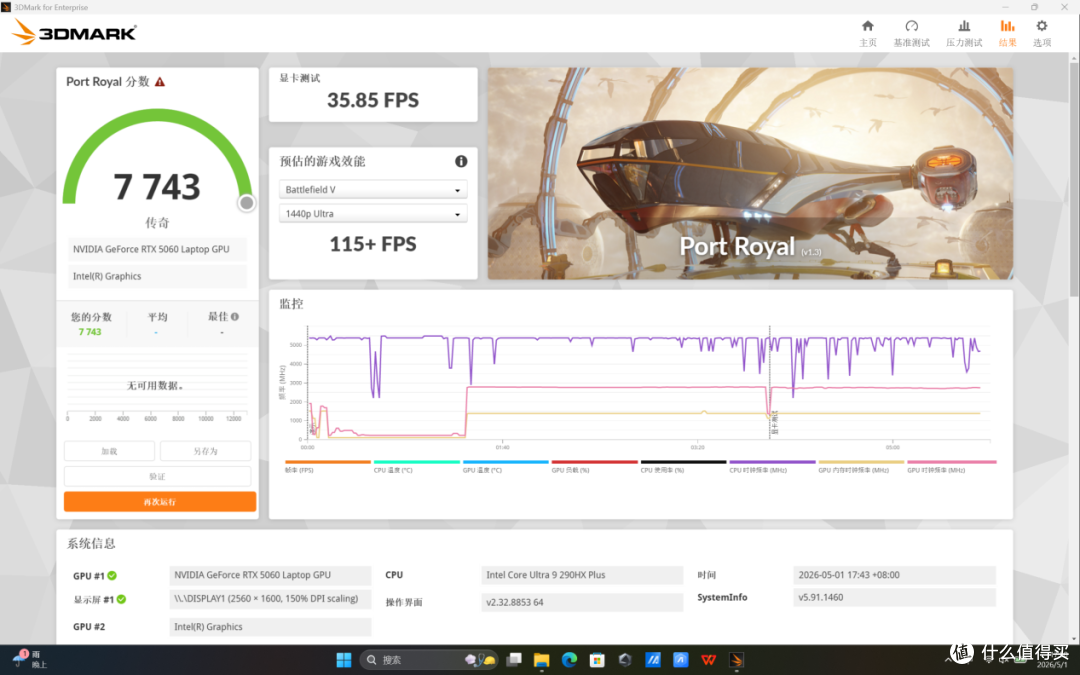Image resolution: width=1080 pixels, height=675 pixels.
Task: Click the GPU #2 Intel(R) Graphics value
Action: pyautogui.click(x=270, y=627)
